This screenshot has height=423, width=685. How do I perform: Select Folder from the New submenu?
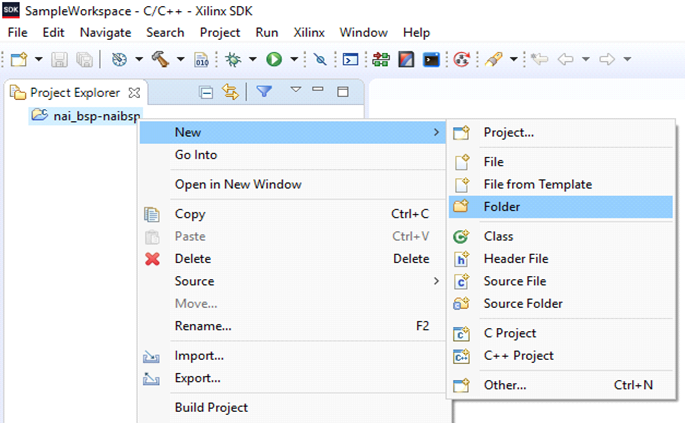[501, 207]
